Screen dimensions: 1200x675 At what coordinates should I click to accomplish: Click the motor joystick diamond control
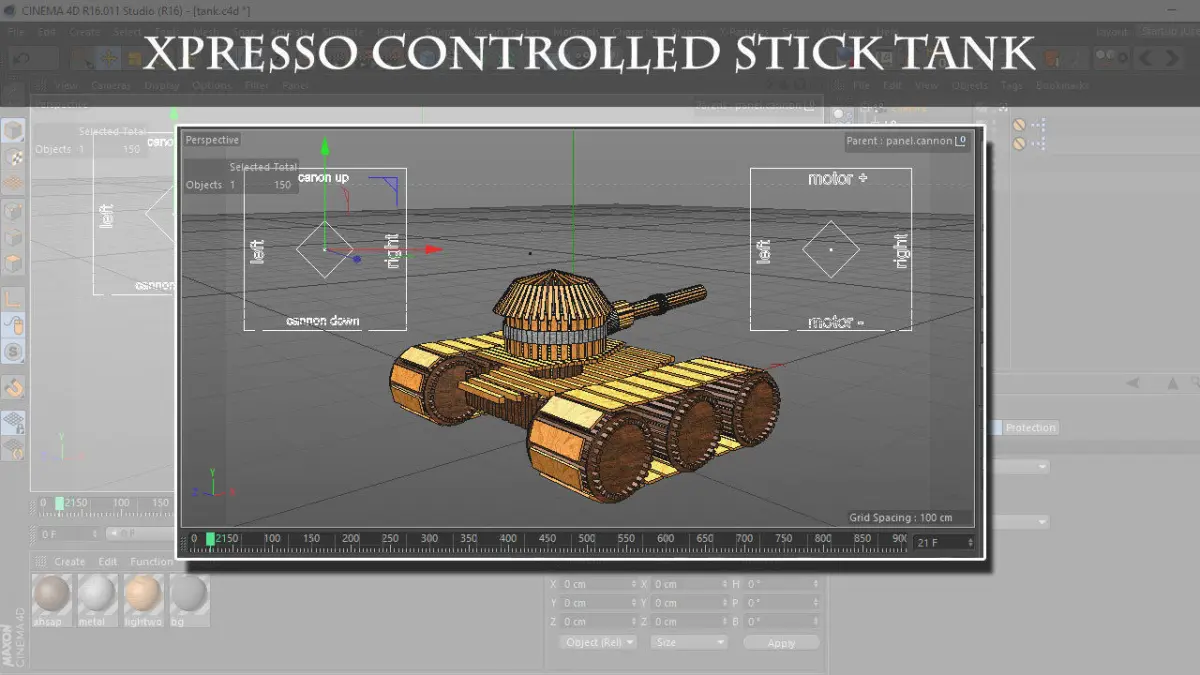click(831, 250)
